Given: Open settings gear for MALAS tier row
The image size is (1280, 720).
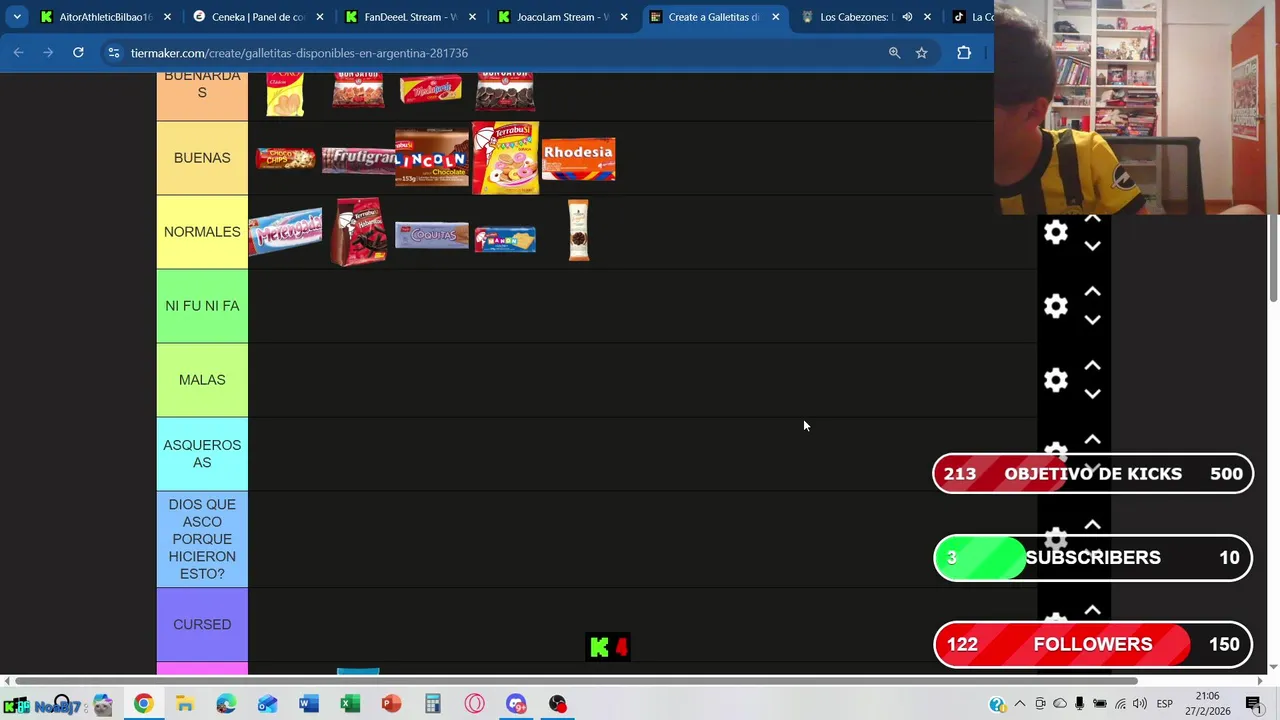Looking at the screenshot, I should (1056, 380).
